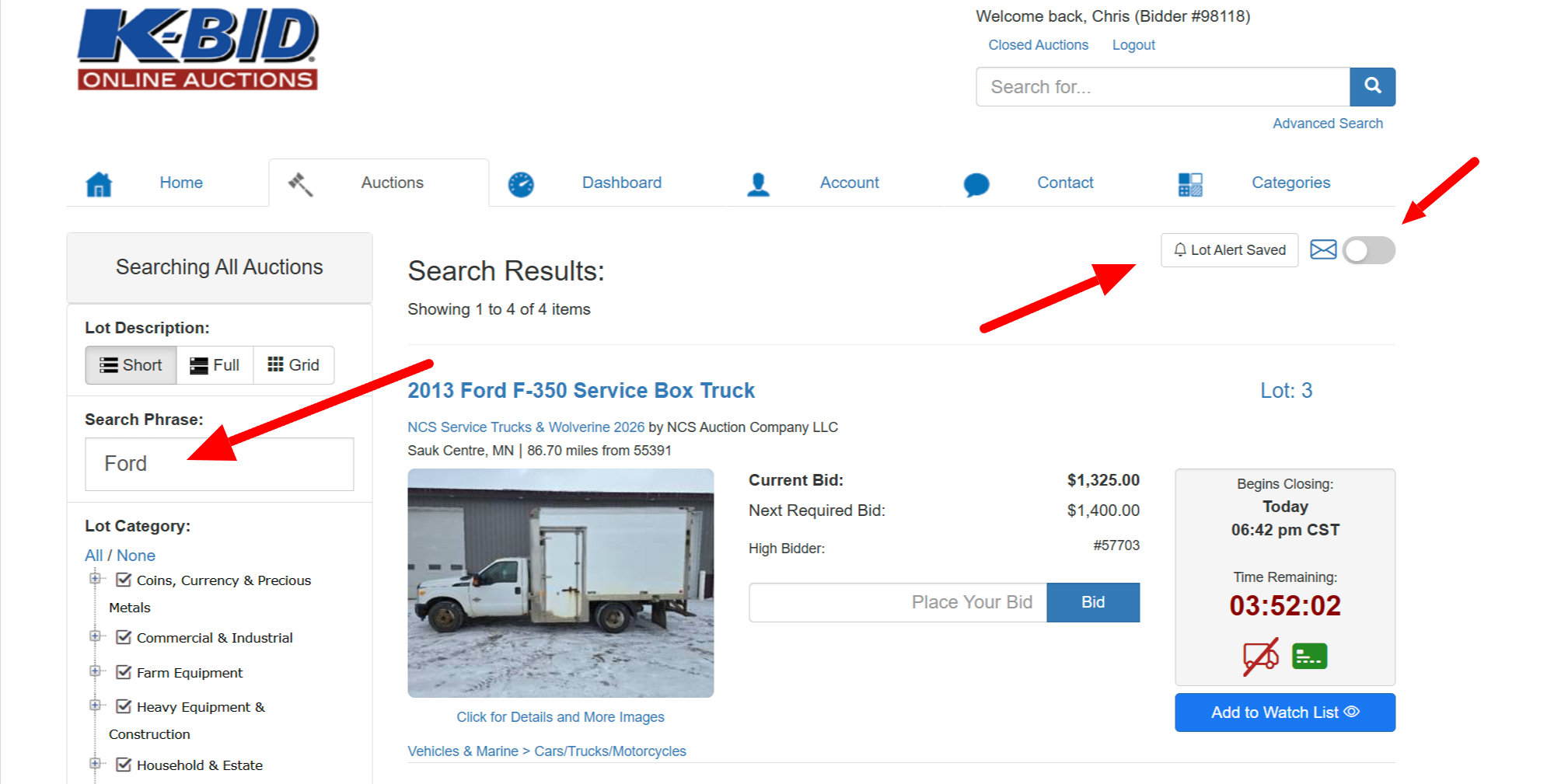Click the K-BID Online Auctions logo
1568x784 pixels.
point(197,49)
